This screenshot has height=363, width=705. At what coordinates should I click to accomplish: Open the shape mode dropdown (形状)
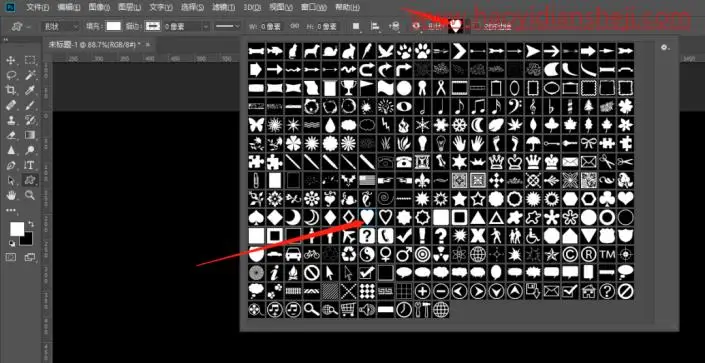(x=61, y=27)
